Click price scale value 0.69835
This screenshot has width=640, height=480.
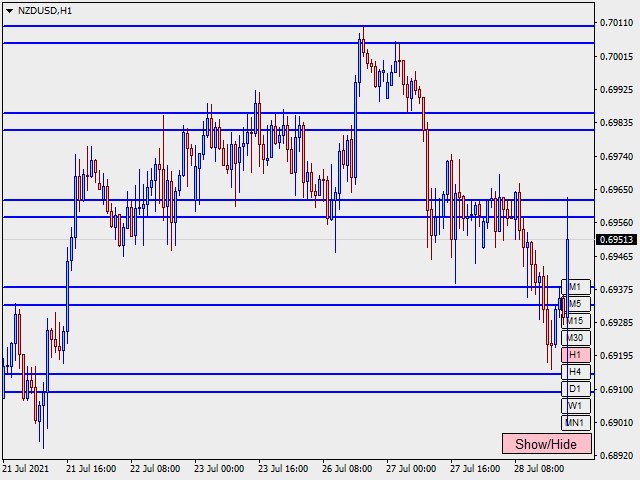[616, 122]
